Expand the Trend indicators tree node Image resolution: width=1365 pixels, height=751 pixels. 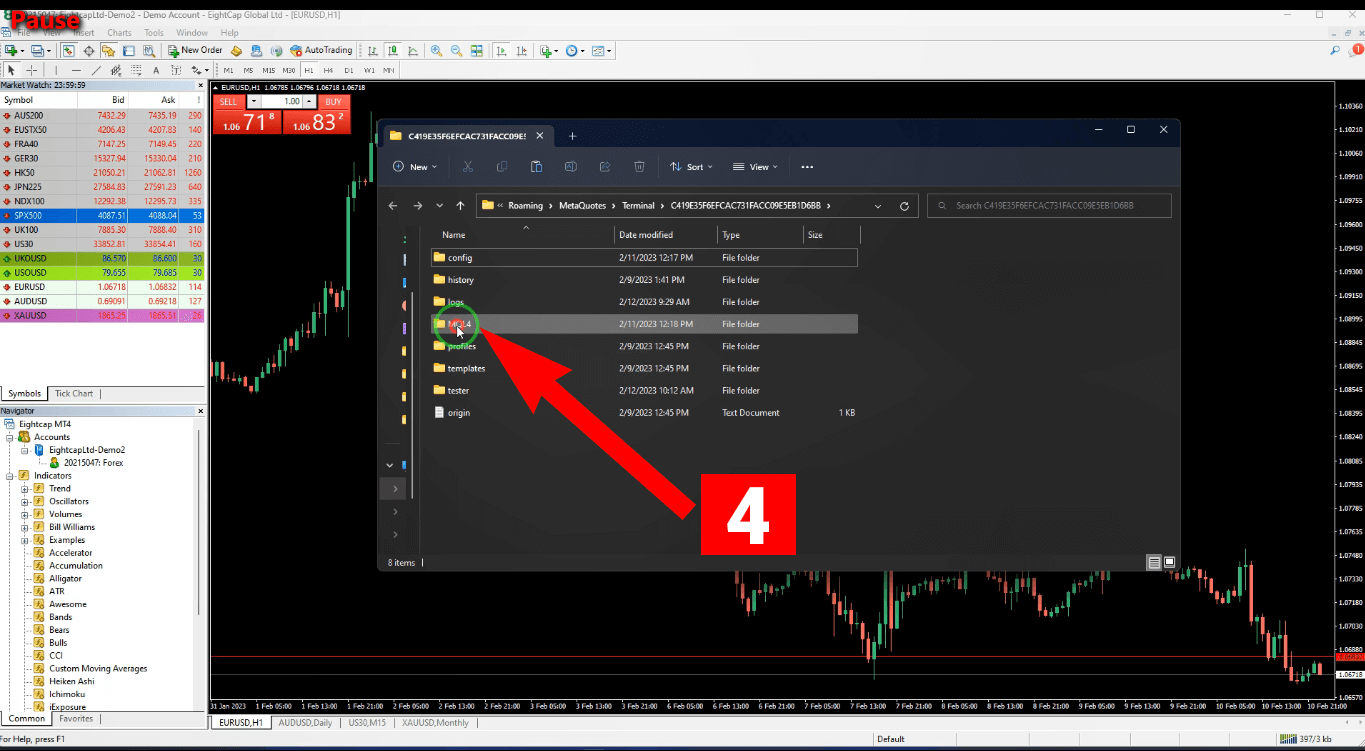pos(25,489)
